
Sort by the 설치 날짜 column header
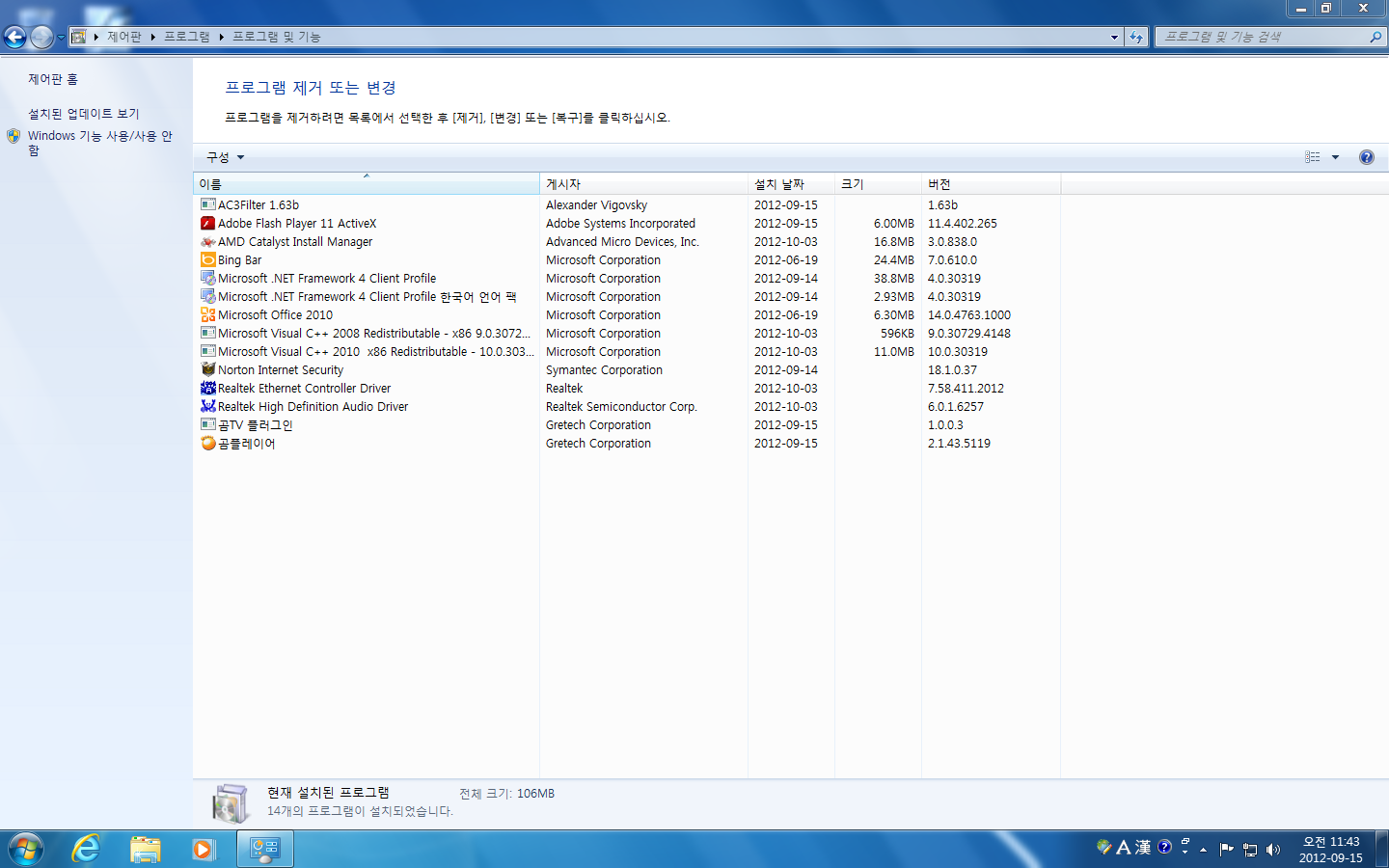(791, 183)
